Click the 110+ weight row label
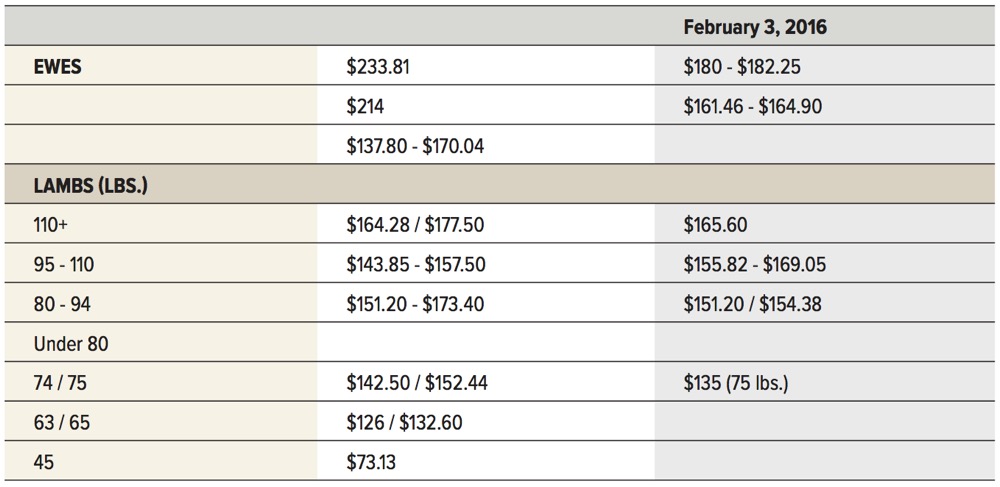 (x=50, y=225)
